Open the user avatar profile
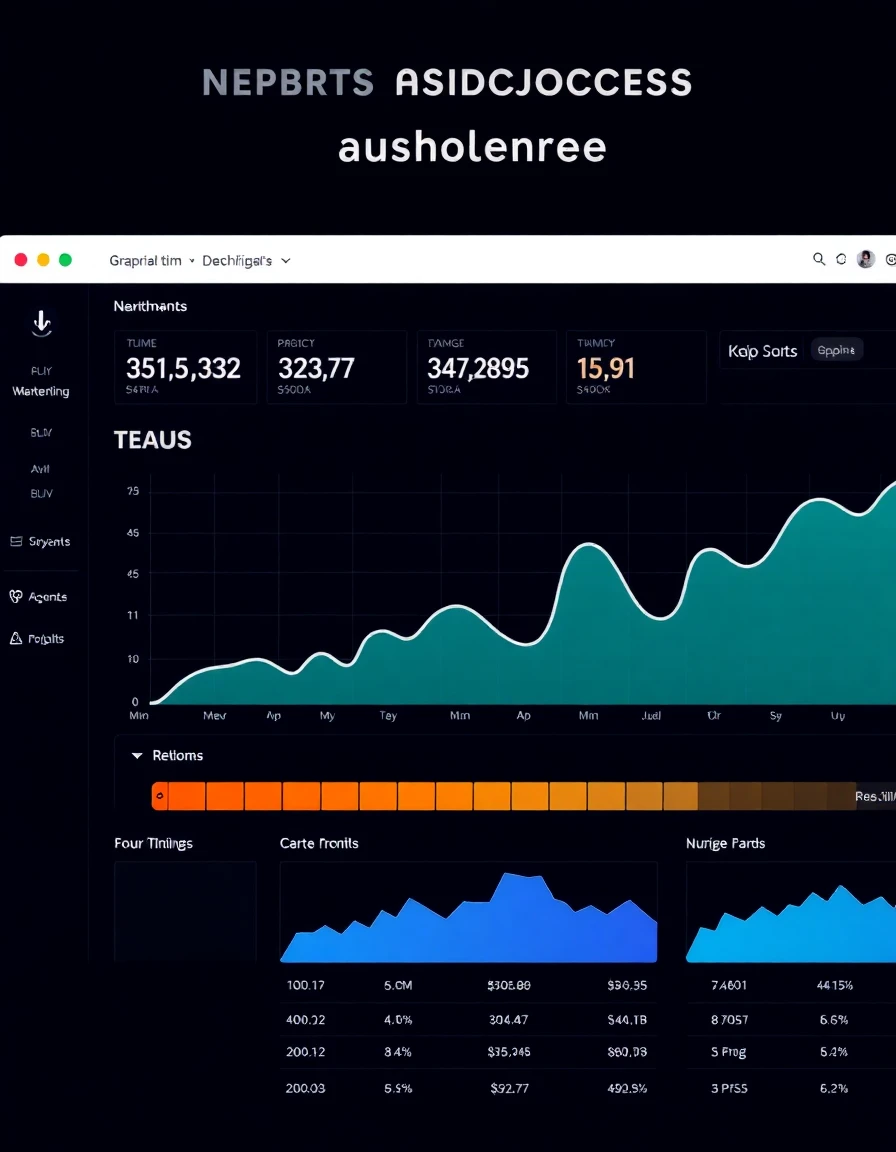 866,259
